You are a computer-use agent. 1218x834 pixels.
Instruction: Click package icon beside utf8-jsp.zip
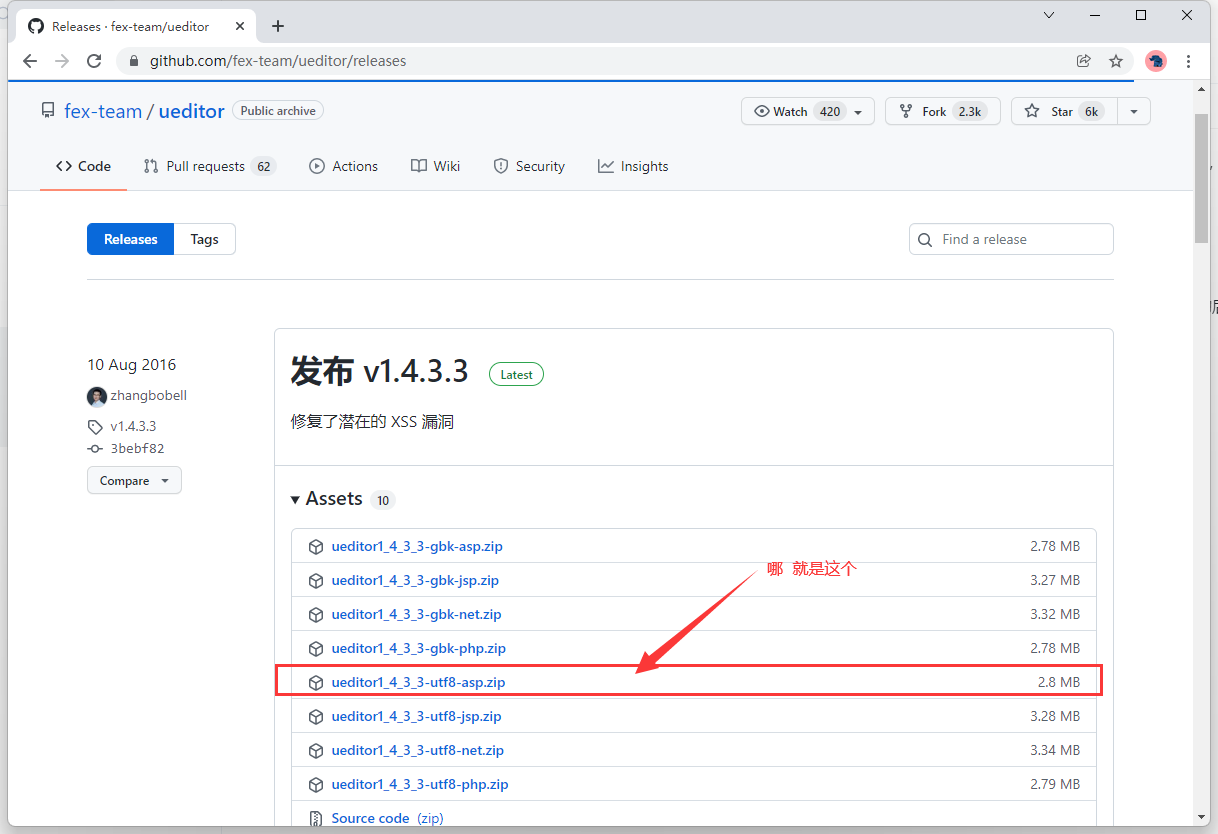point(315,717)
